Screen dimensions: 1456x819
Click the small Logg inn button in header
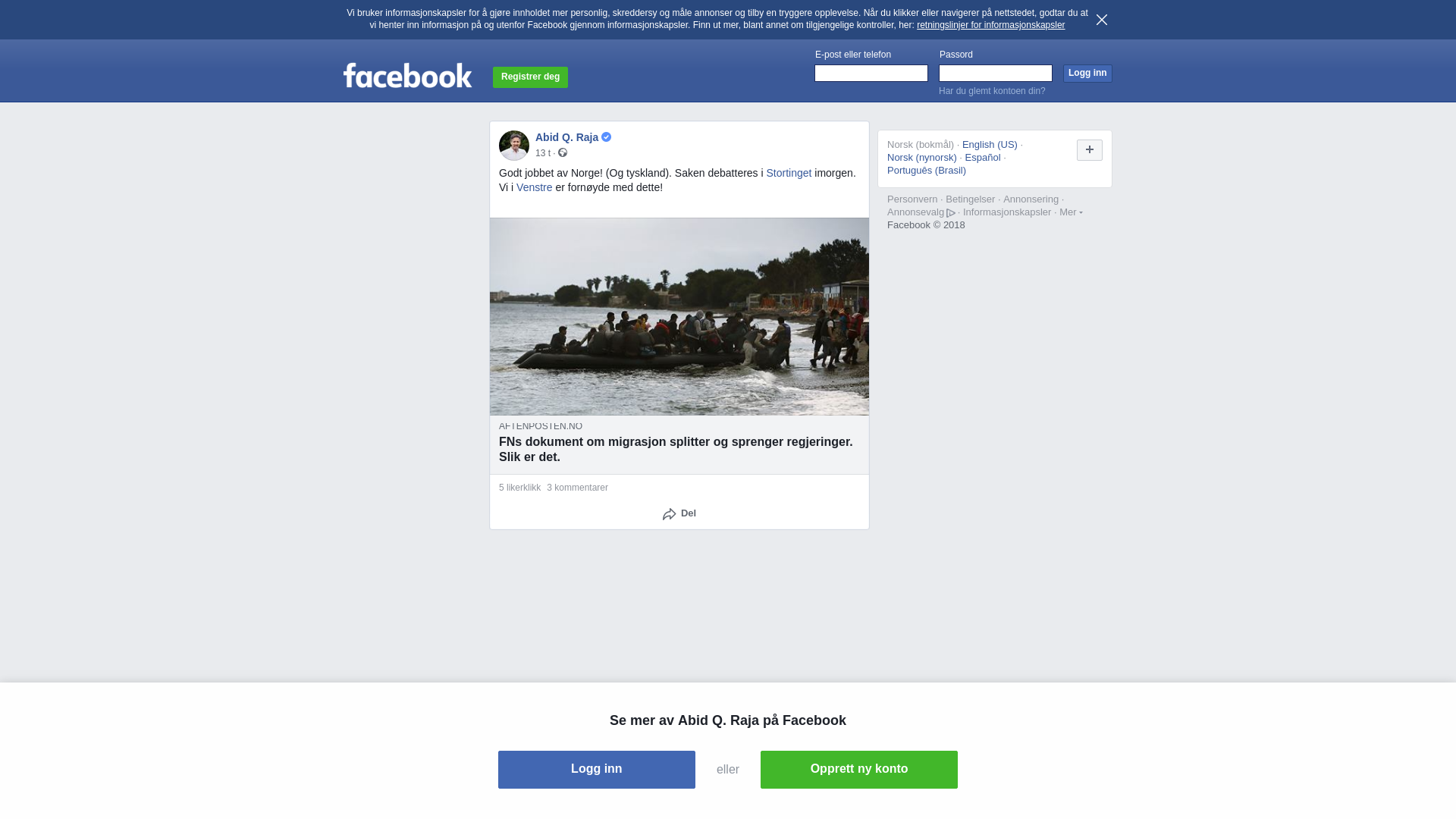click(x=1087, y=73)
